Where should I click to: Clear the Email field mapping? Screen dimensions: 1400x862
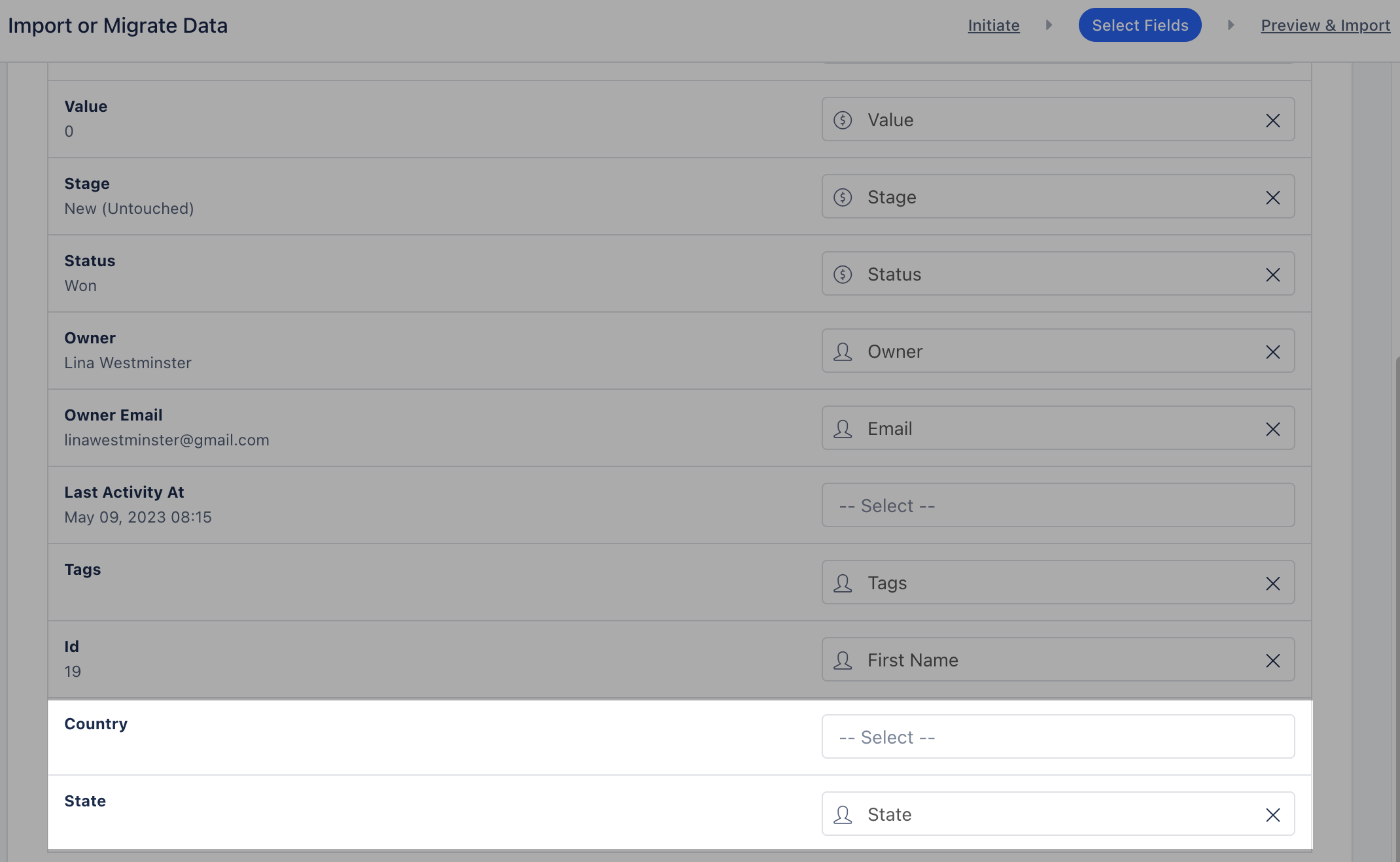click(x=1272, y=429)
